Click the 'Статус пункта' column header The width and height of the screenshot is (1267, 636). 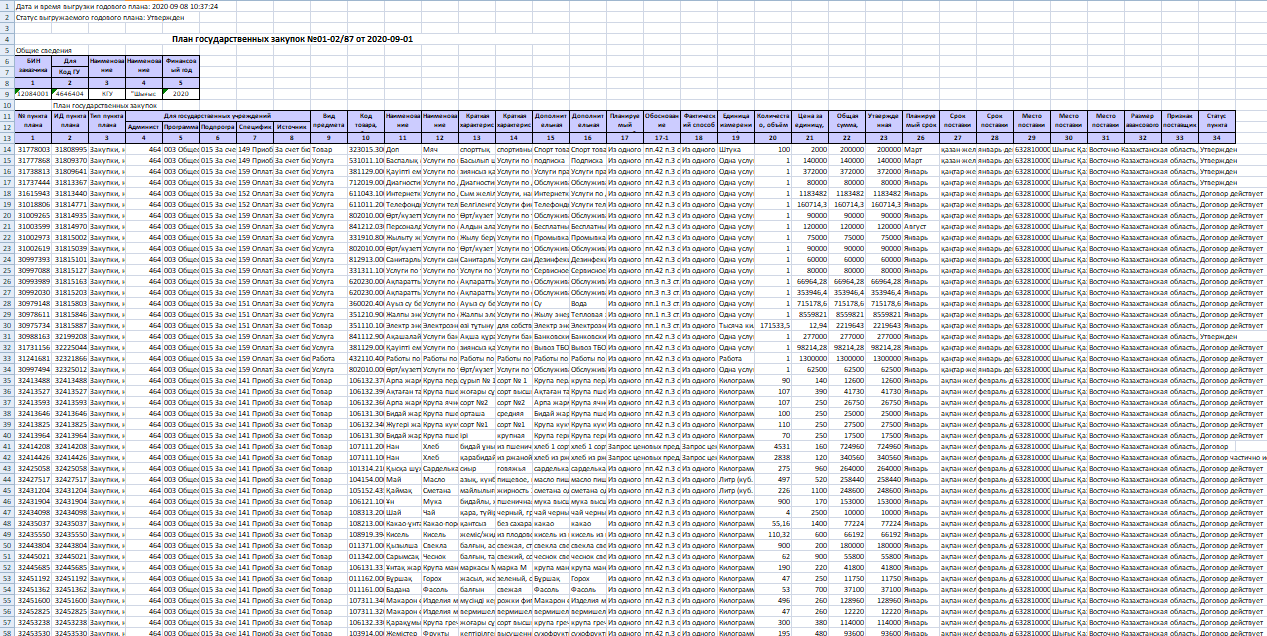[1217, 121]
